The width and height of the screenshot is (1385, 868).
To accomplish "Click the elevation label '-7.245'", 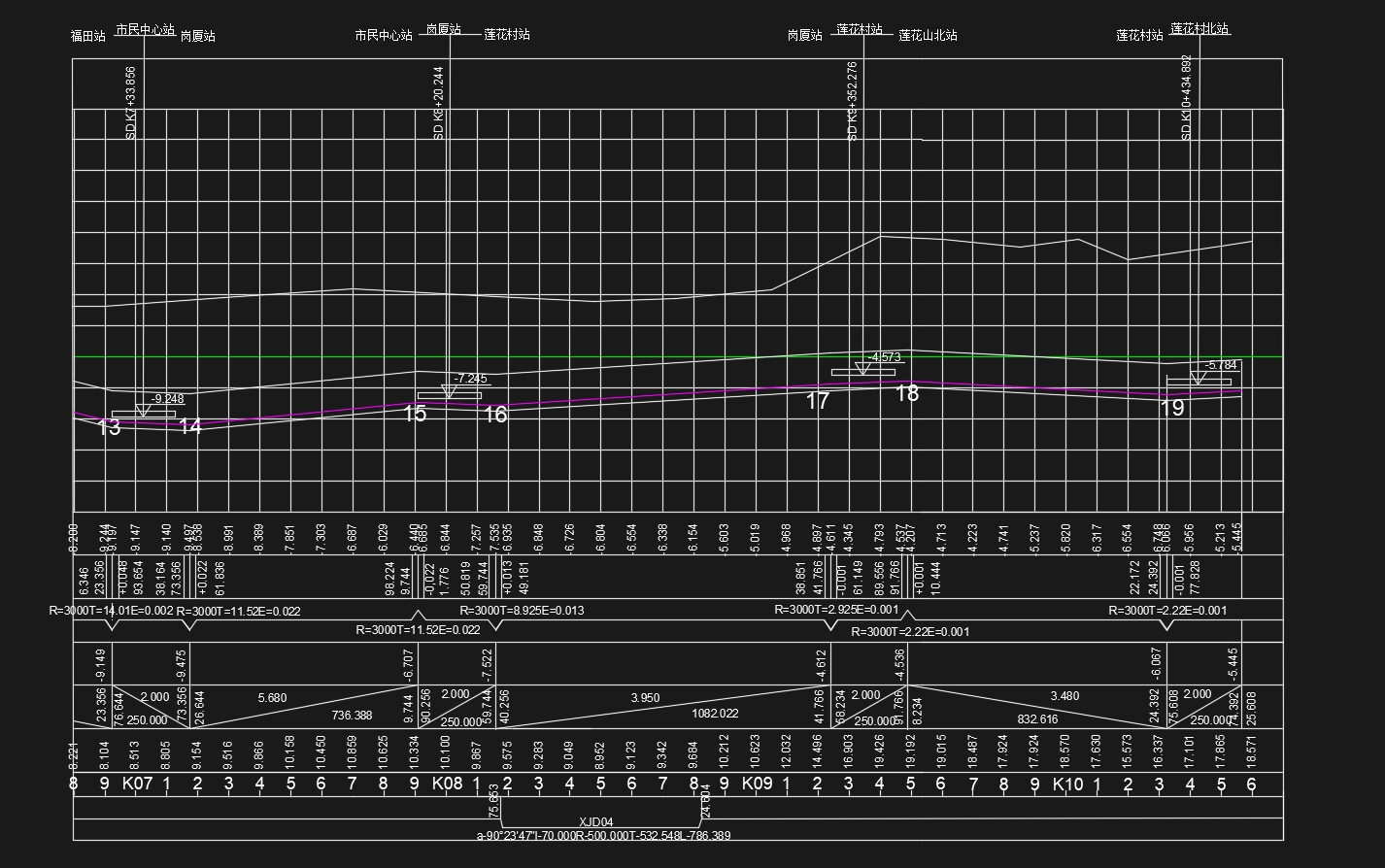I will click(471, 379).
